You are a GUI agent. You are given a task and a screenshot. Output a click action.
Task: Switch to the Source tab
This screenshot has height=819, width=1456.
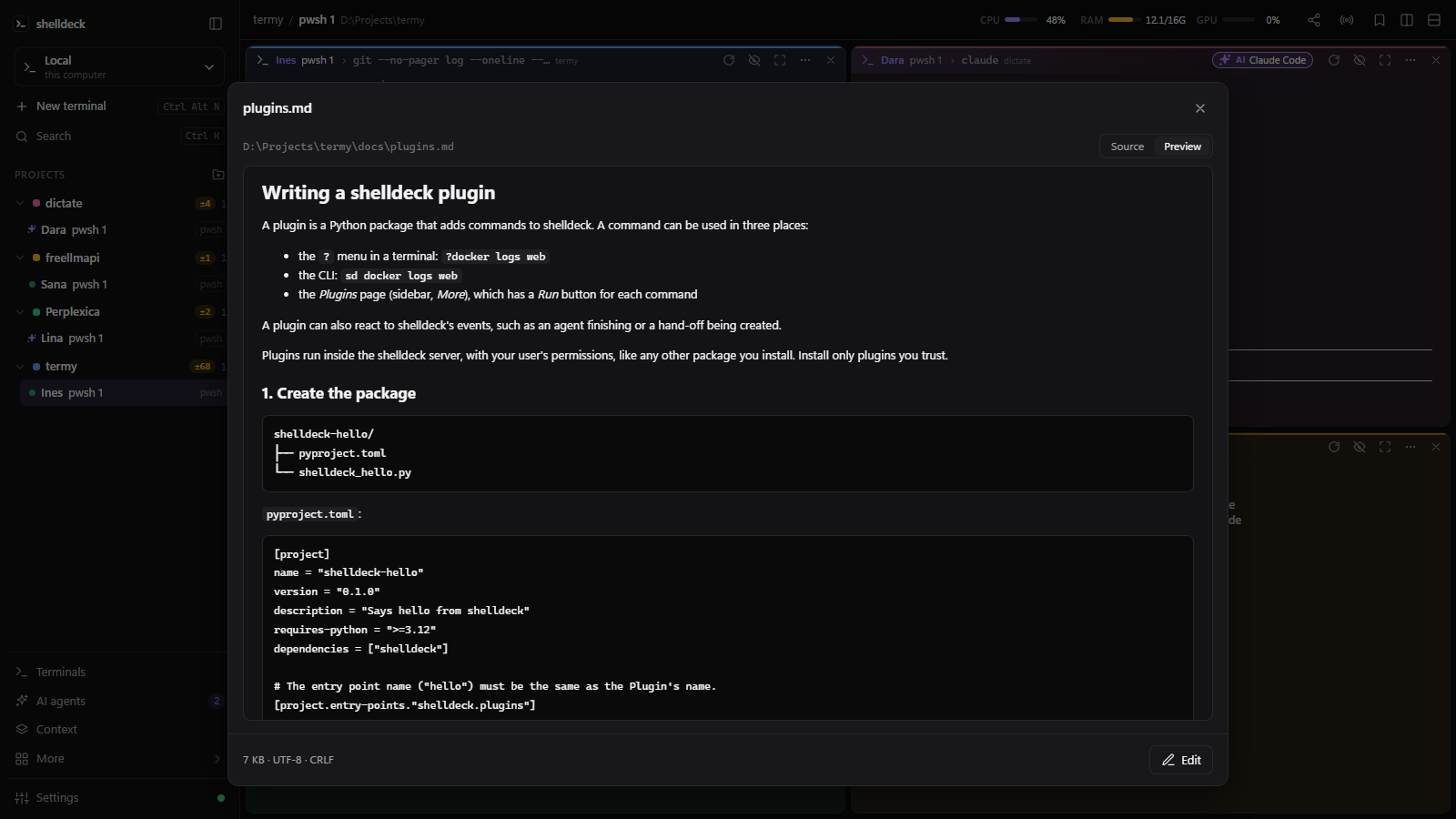click(1127, 147)
